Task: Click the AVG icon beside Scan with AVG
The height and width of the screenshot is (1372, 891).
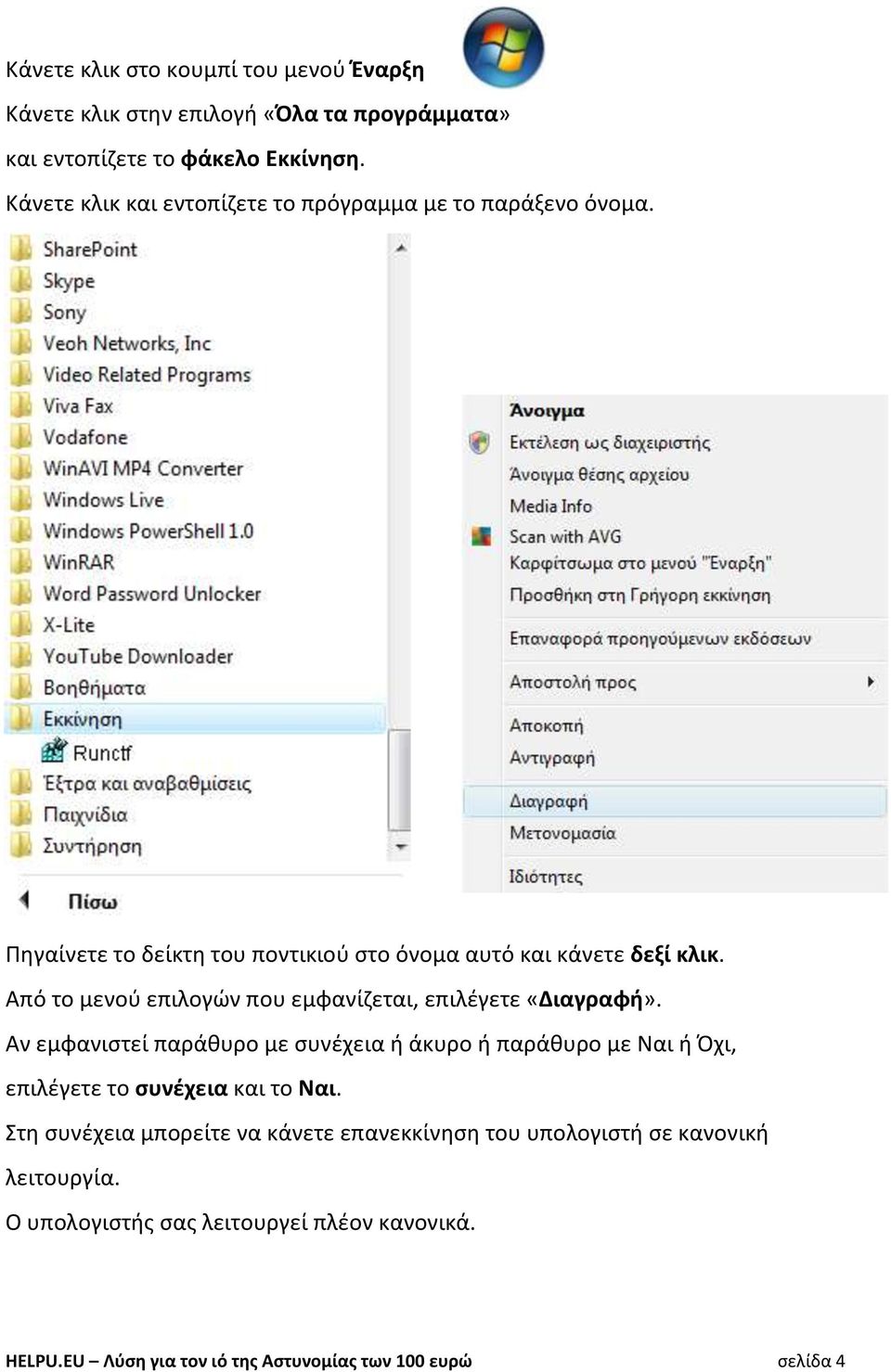Action: pos(481,536)
